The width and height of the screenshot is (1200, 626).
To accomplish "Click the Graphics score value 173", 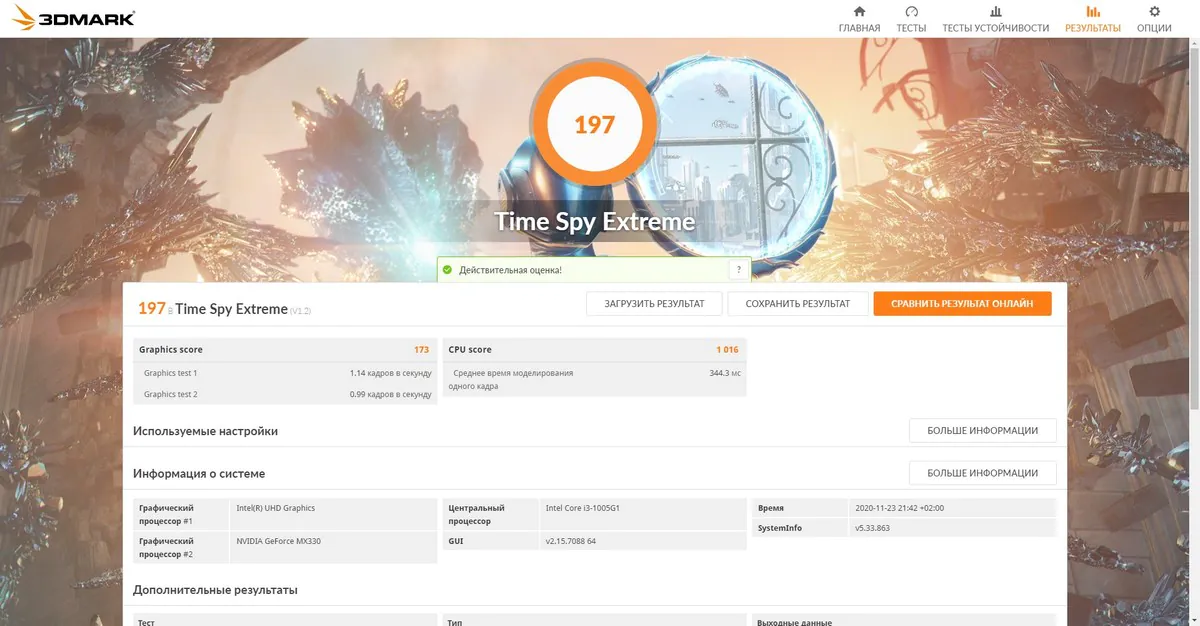I will [x=421, y=350].
